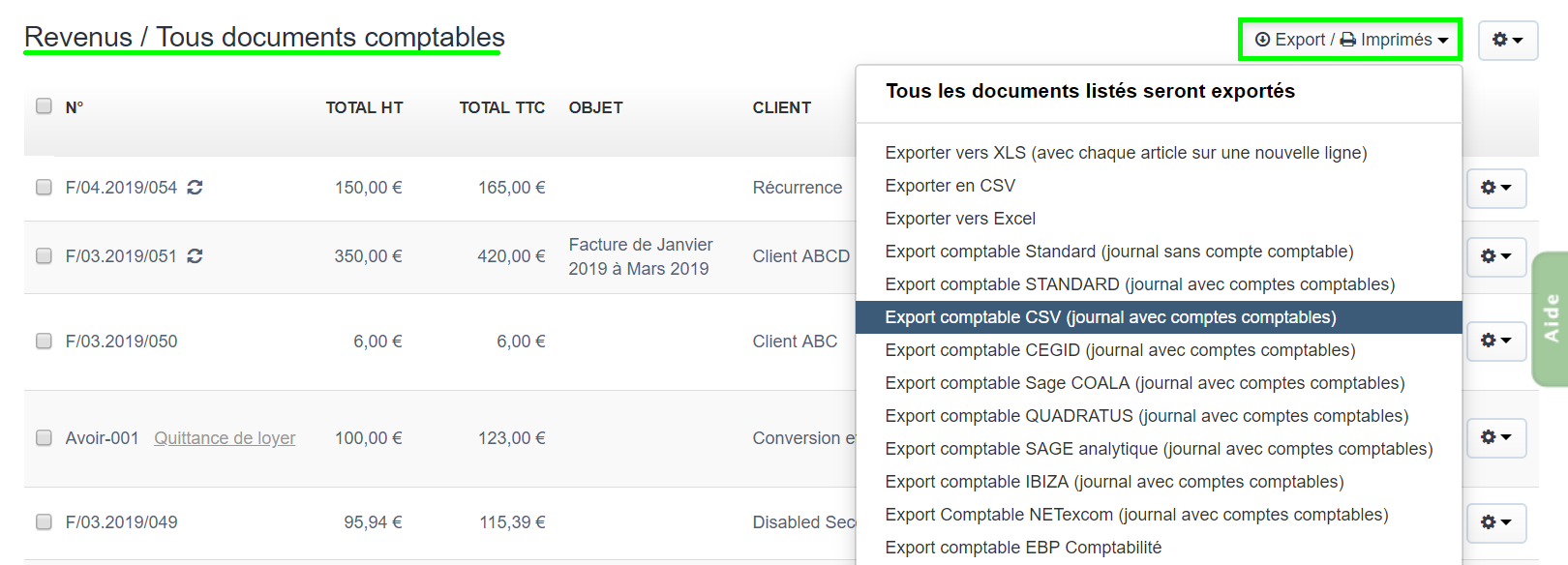Sort by N° column header

[75, 107]
